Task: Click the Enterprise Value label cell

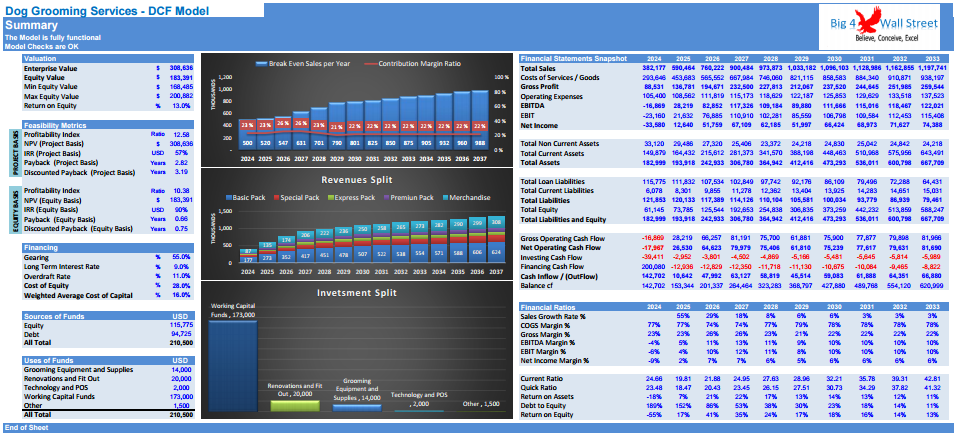Action: click(52, 68)
